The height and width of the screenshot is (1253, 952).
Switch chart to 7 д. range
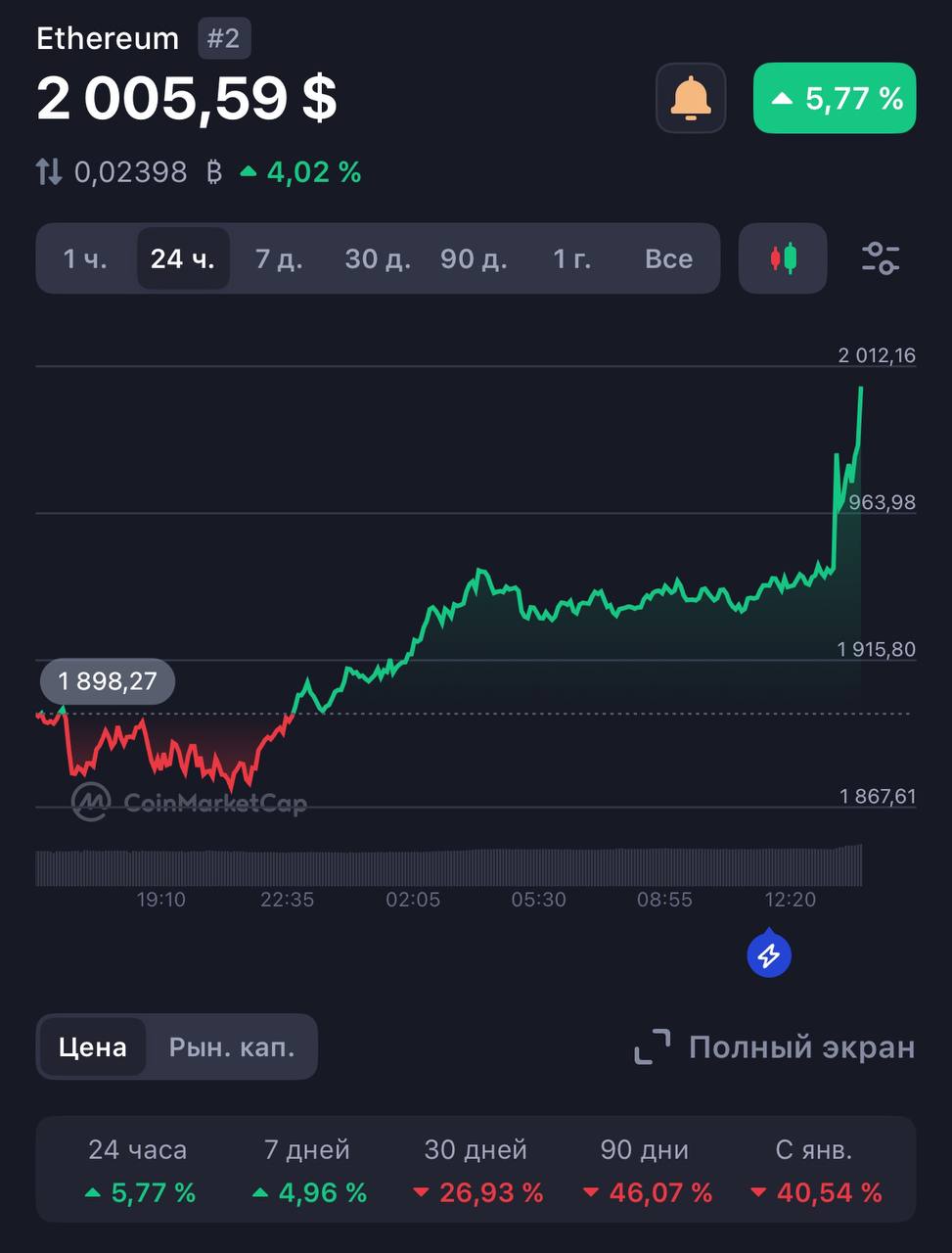[279, 258]
